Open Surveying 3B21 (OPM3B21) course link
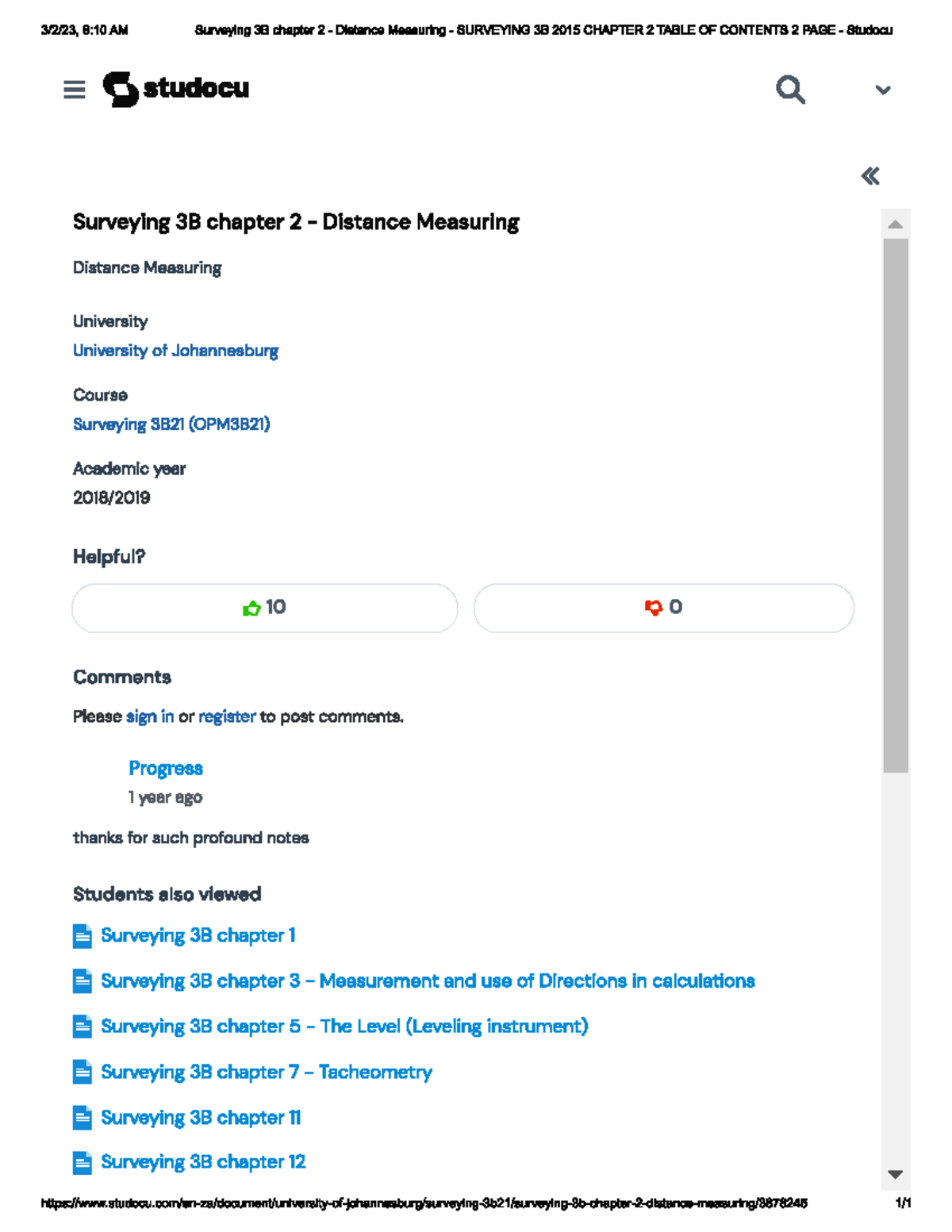This screenshot has height=1232, width=952. pos(171,424)
